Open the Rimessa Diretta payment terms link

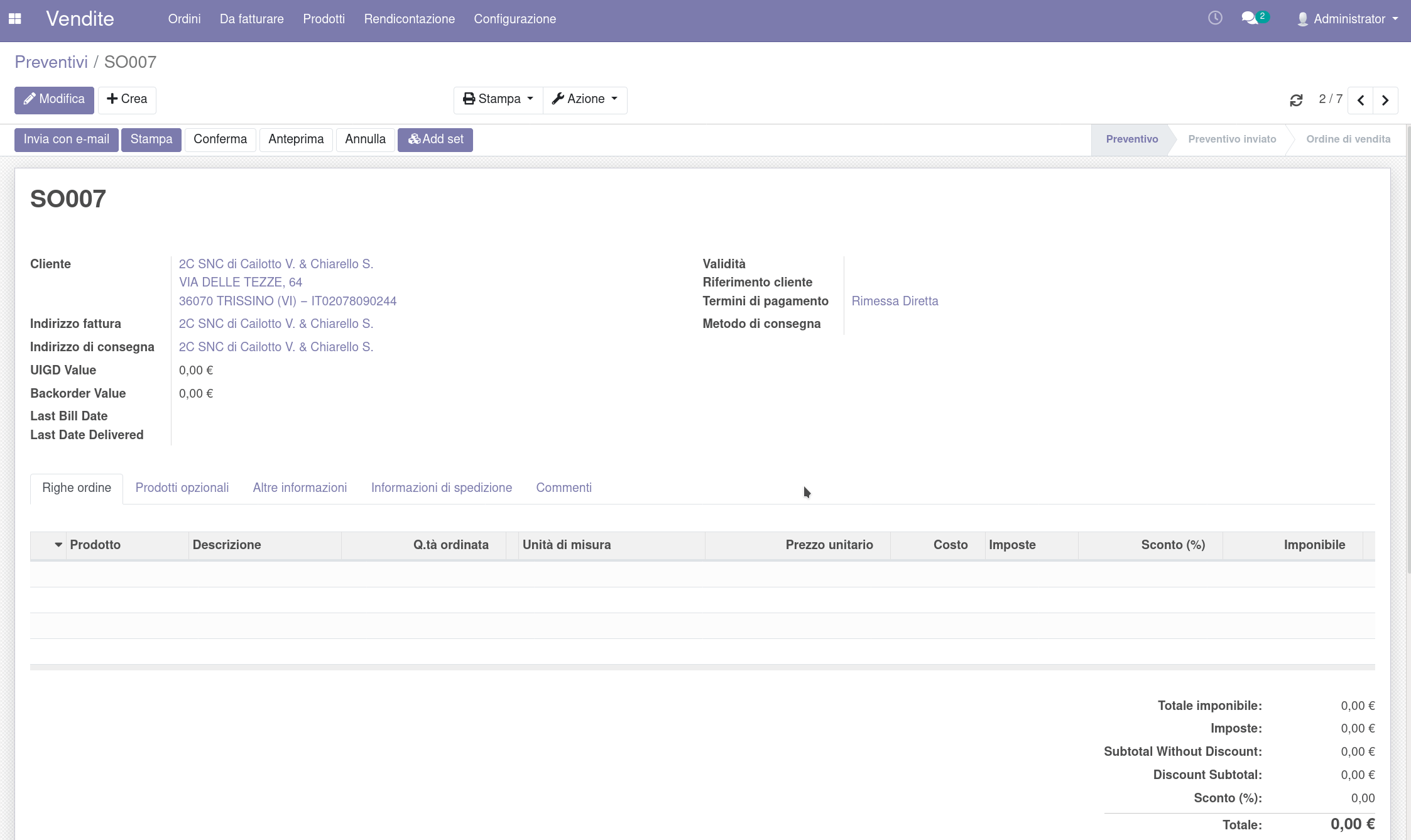pos(895,301)
